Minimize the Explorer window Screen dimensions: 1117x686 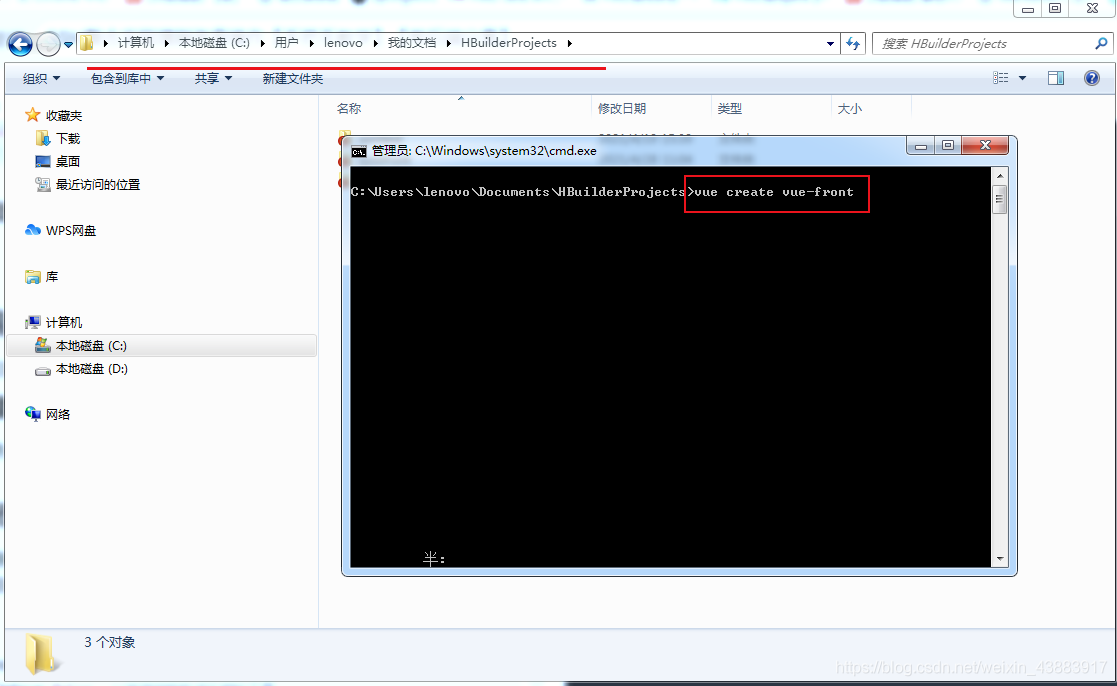1028,9
